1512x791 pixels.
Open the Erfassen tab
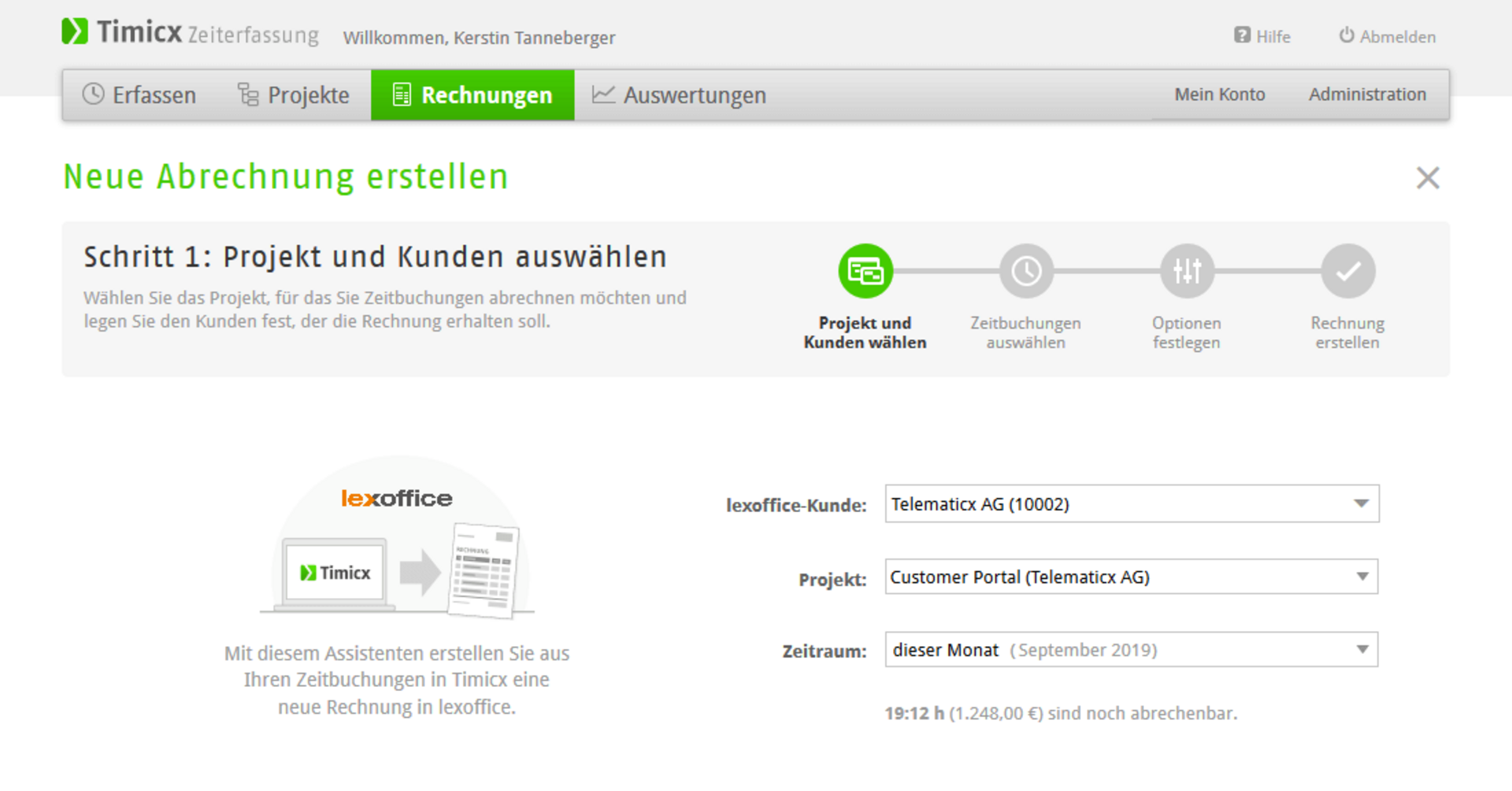coord(139,95)
